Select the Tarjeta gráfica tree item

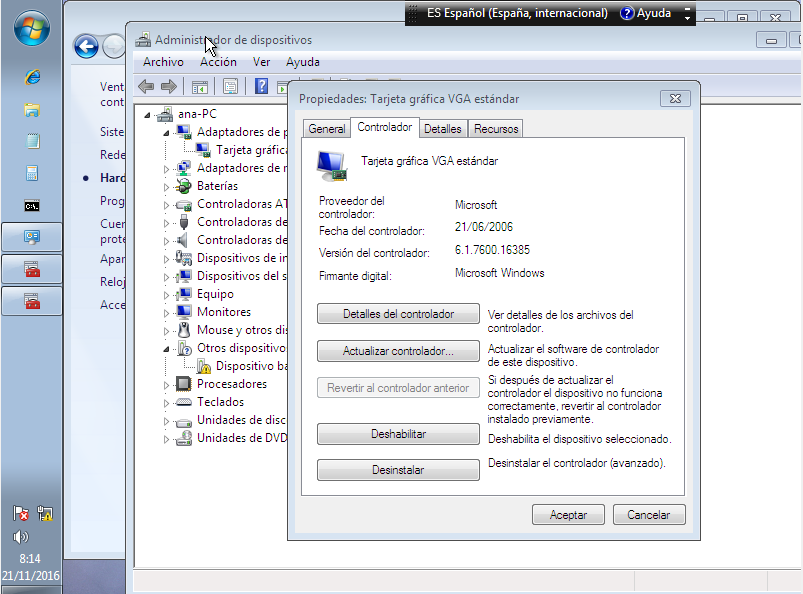(x=250, y=150)
